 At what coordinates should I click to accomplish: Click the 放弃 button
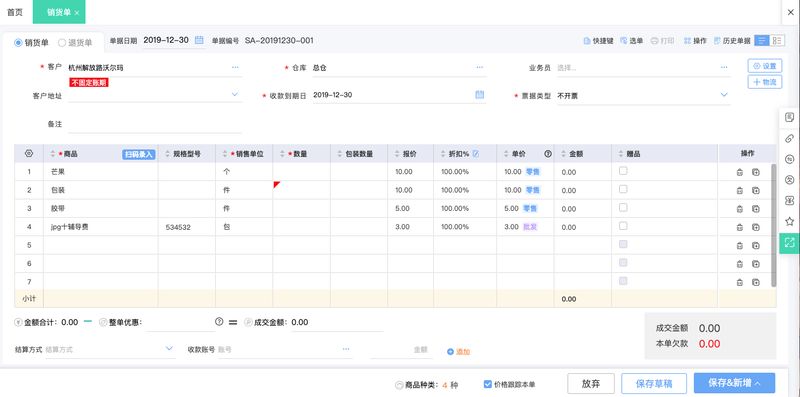[x=591, y=383]
